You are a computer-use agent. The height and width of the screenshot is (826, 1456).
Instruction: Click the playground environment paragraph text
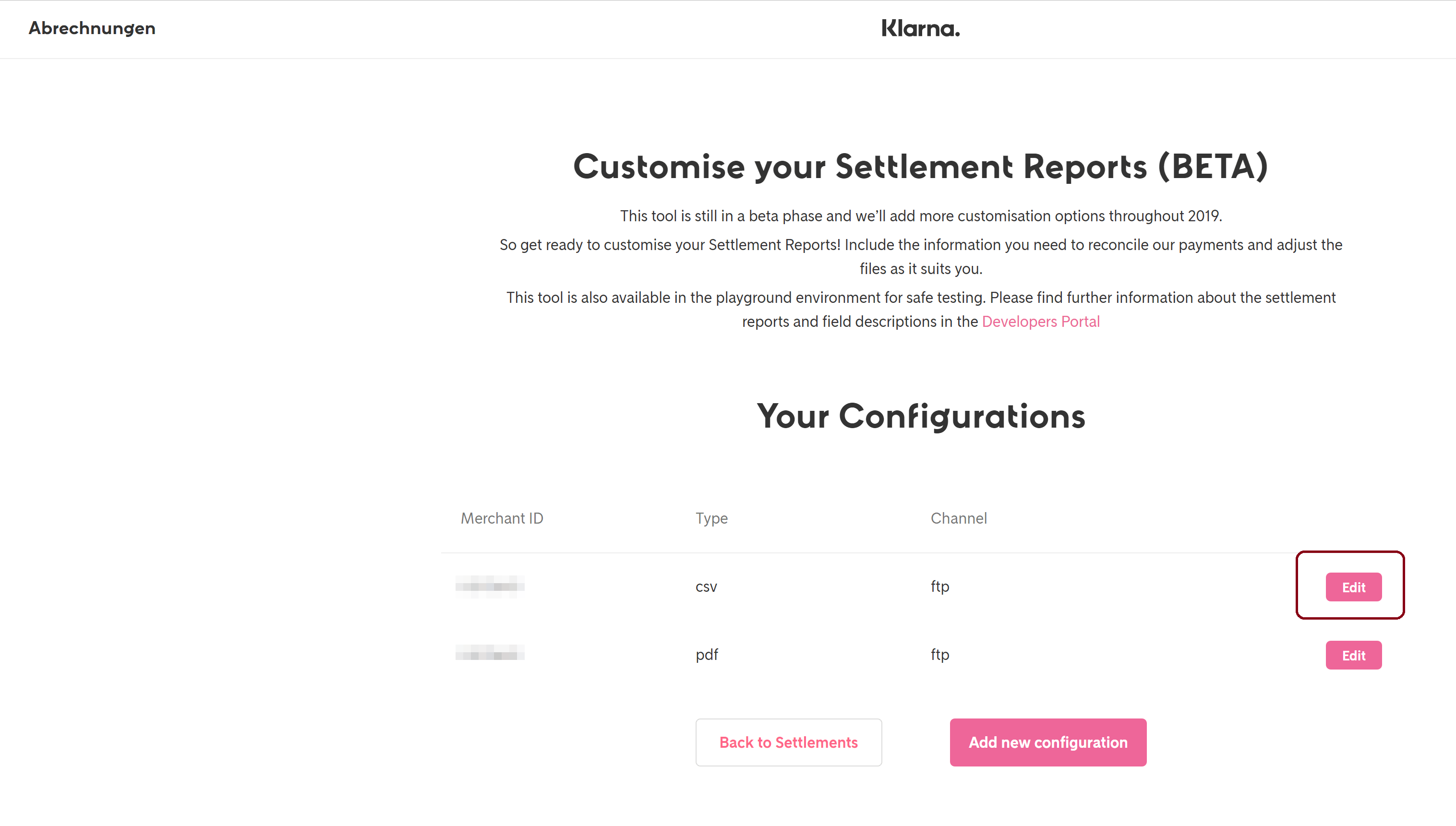920,298
